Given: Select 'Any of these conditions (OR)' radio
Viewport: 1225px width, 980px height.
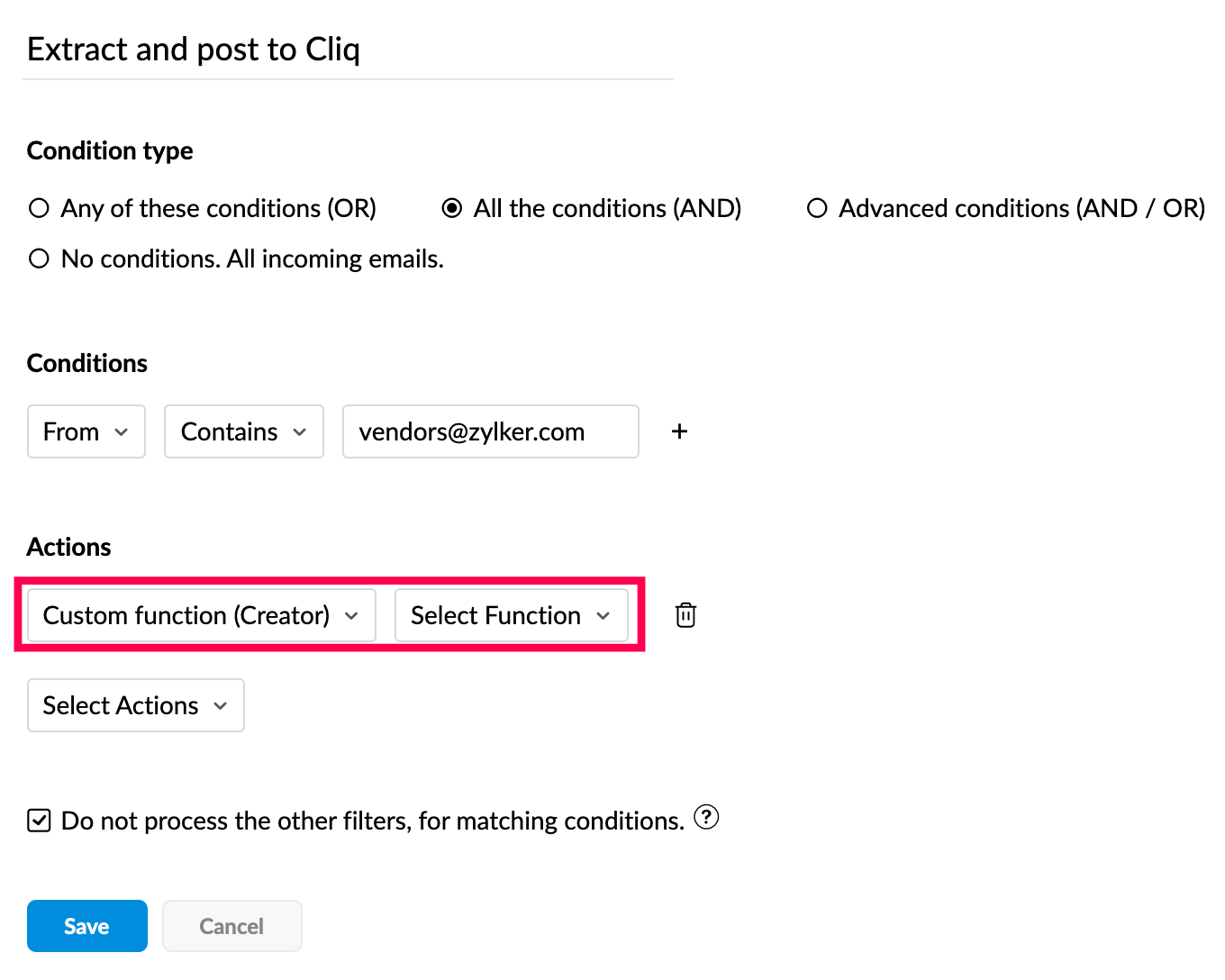Looking at the screenshot, I should point(39,209).
